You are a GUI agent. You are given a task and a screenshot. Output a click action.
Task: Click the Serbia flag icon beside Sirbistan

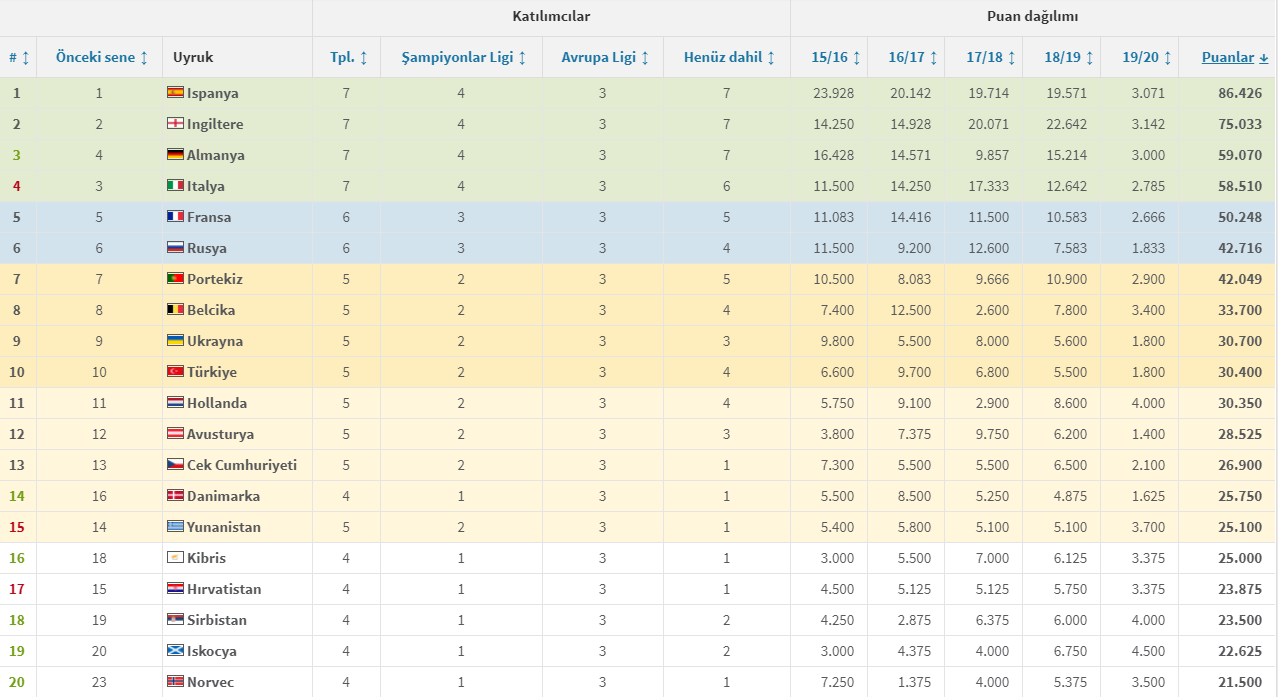click(x=174, y=620)
